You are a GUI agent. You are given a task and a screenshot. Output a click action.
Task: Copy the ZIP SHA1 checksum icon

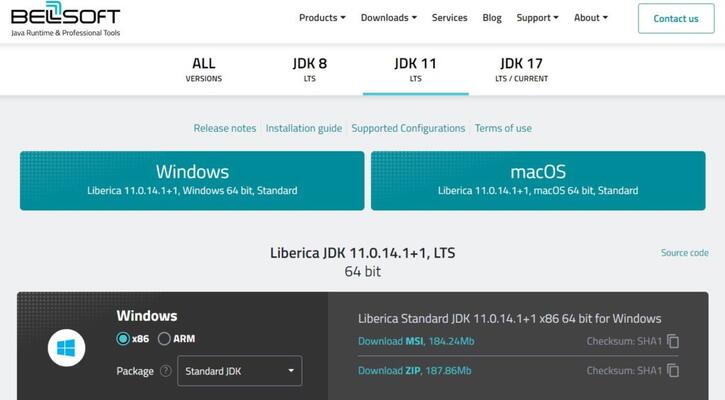673,371
